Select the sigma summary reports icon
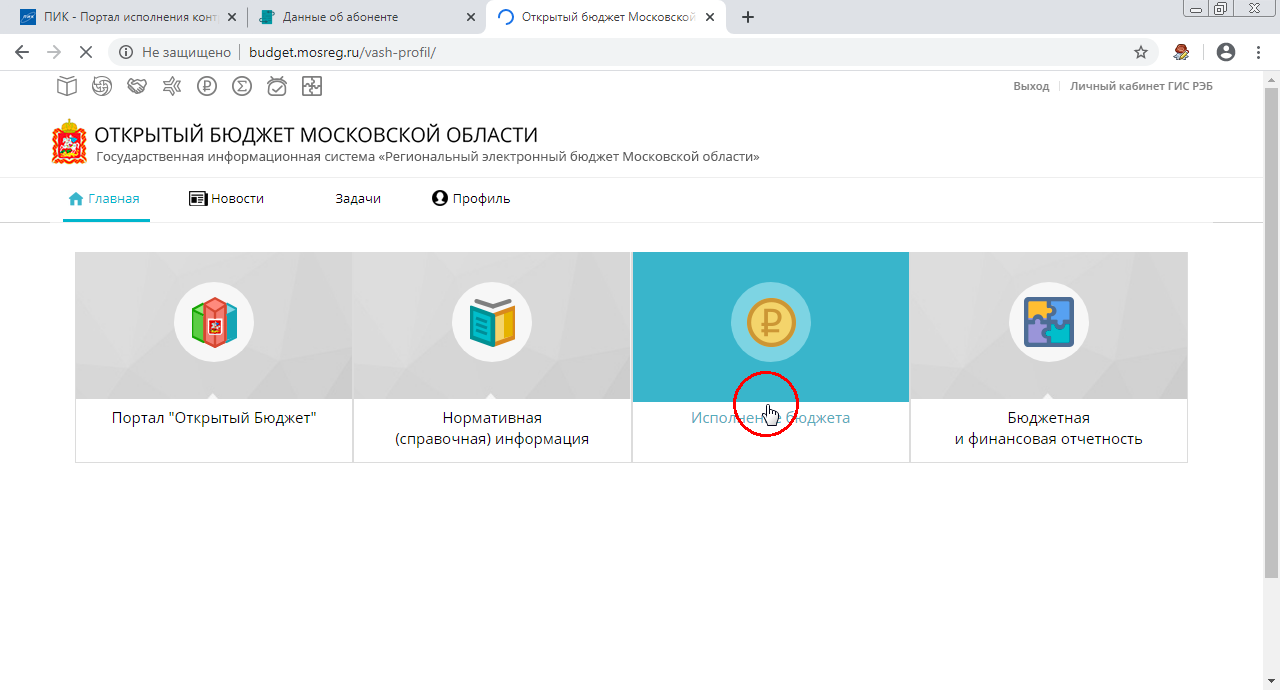1280x690 pixels. click(241, 86)
